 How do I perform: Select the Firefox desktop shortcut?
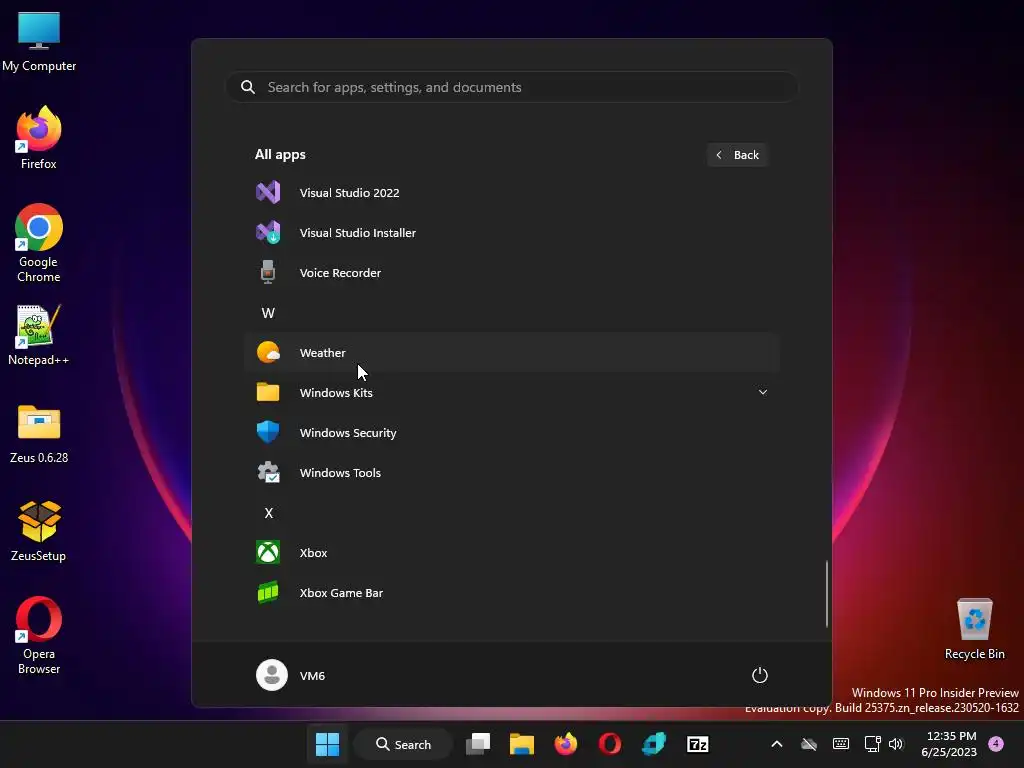pos(39,138)
